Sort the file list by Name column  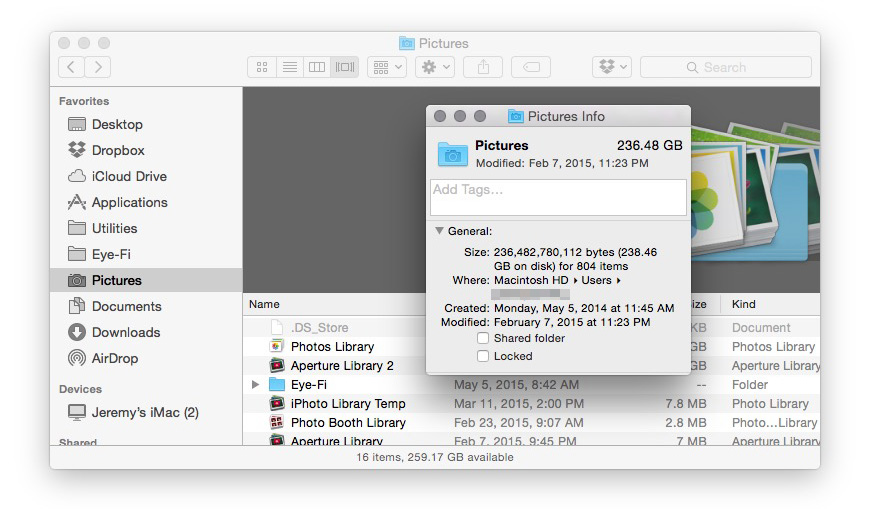[264, 304]
